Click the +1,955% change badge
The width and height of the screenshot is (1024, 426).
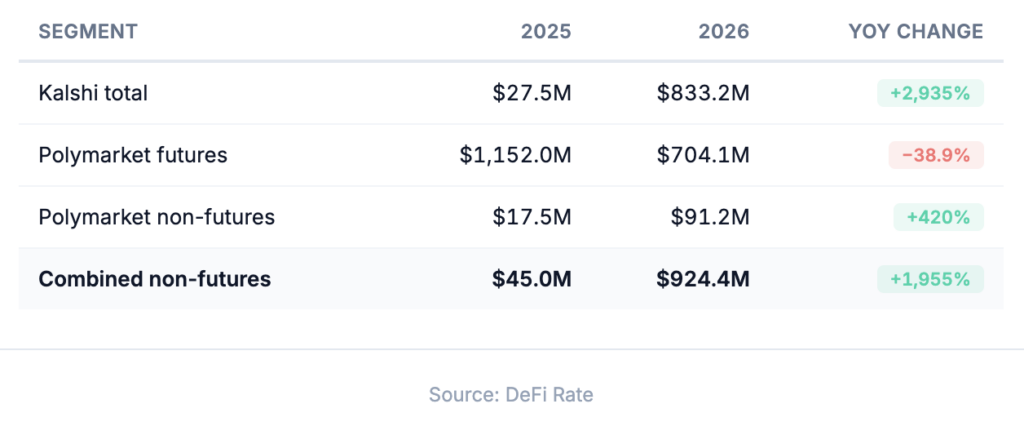pyautogui.click(x=930, y=279)
